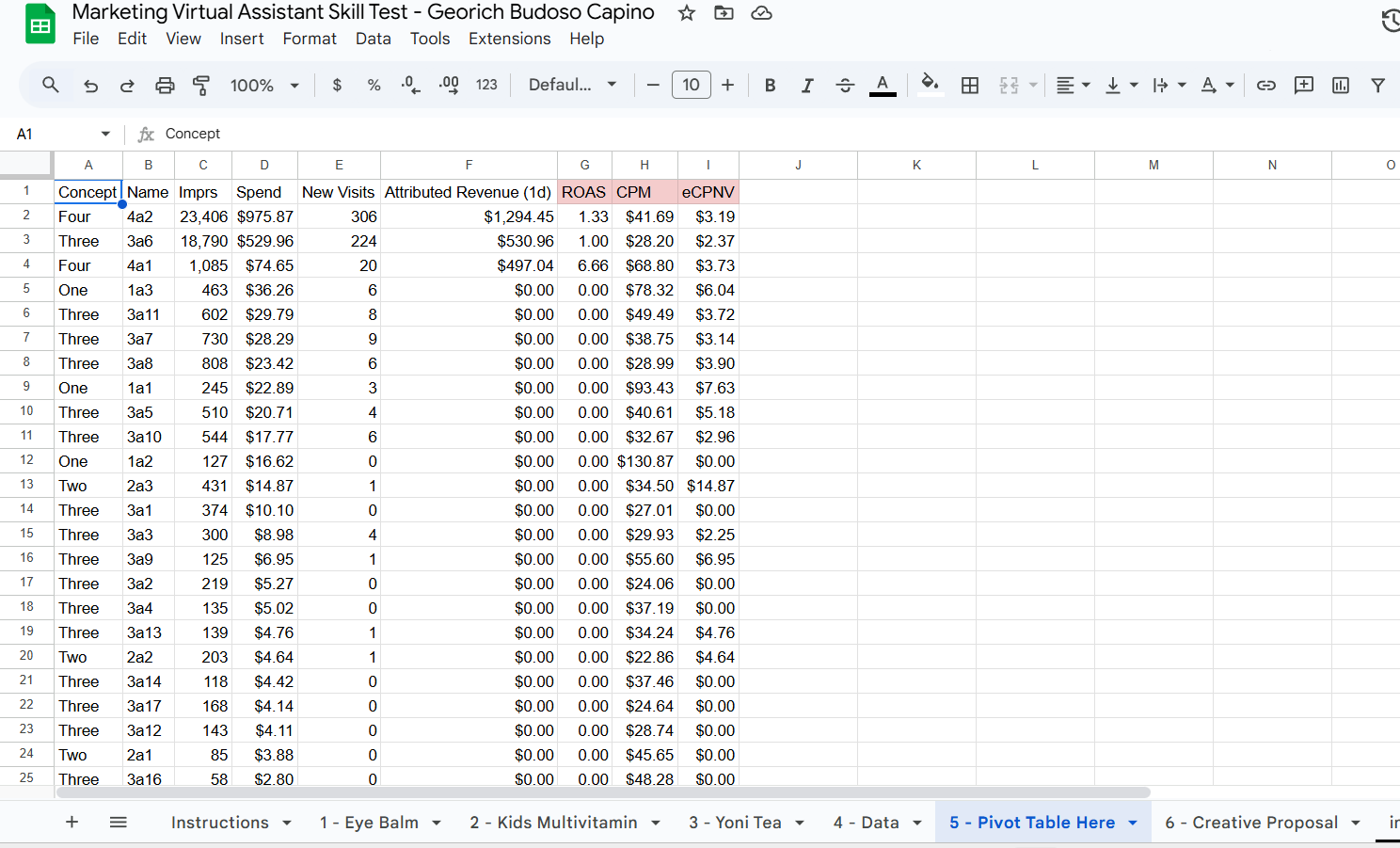
Task: Undo the last action
Action: (90, 86)
